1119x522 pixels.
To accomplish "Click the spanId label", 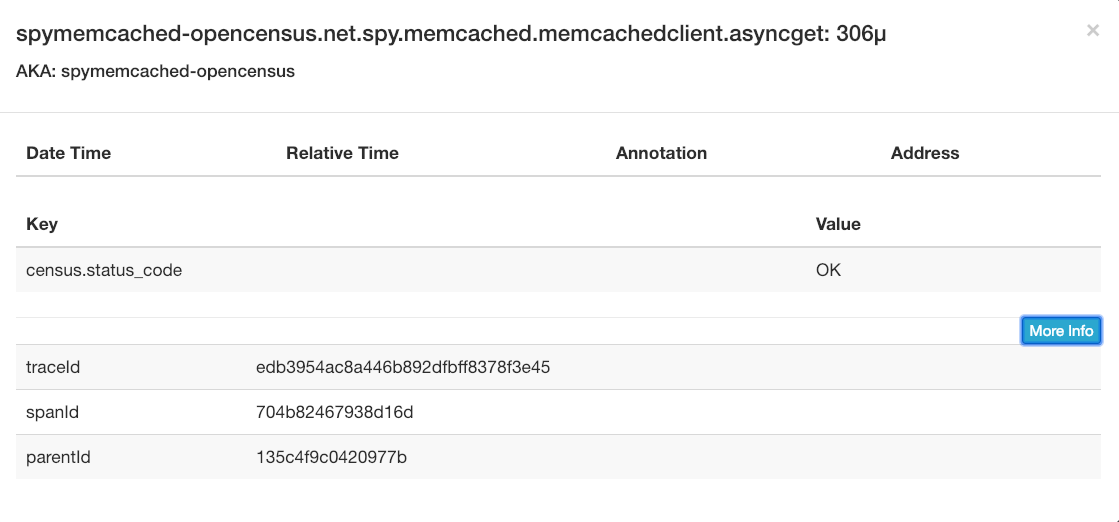I will pyautogui.click(x=54, y=413).
